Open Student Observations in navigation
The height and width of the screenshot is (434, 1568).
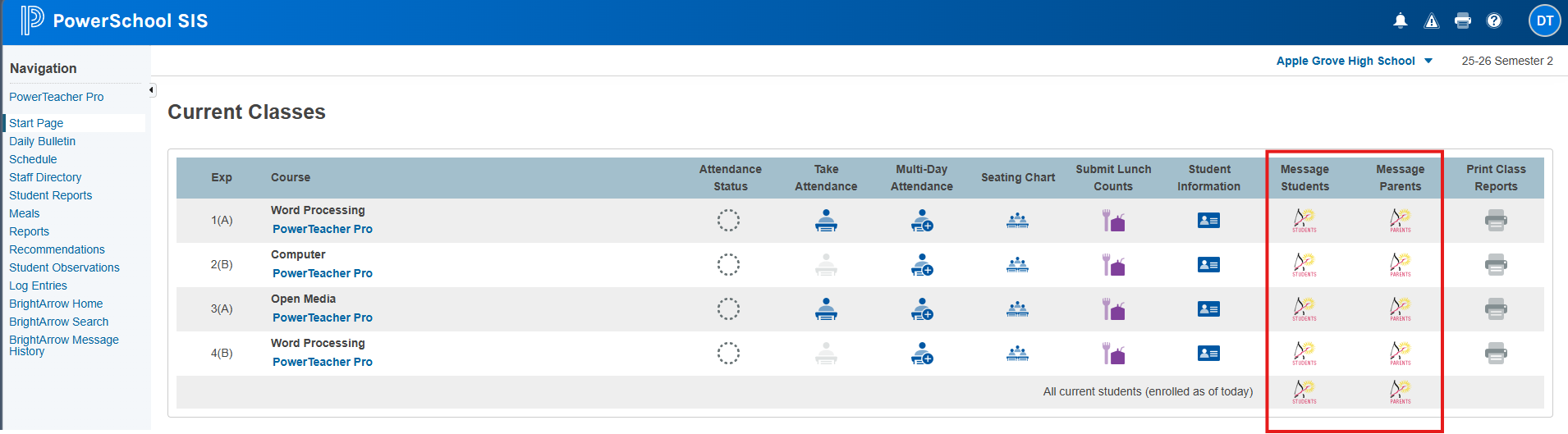(x=64, y=267)
